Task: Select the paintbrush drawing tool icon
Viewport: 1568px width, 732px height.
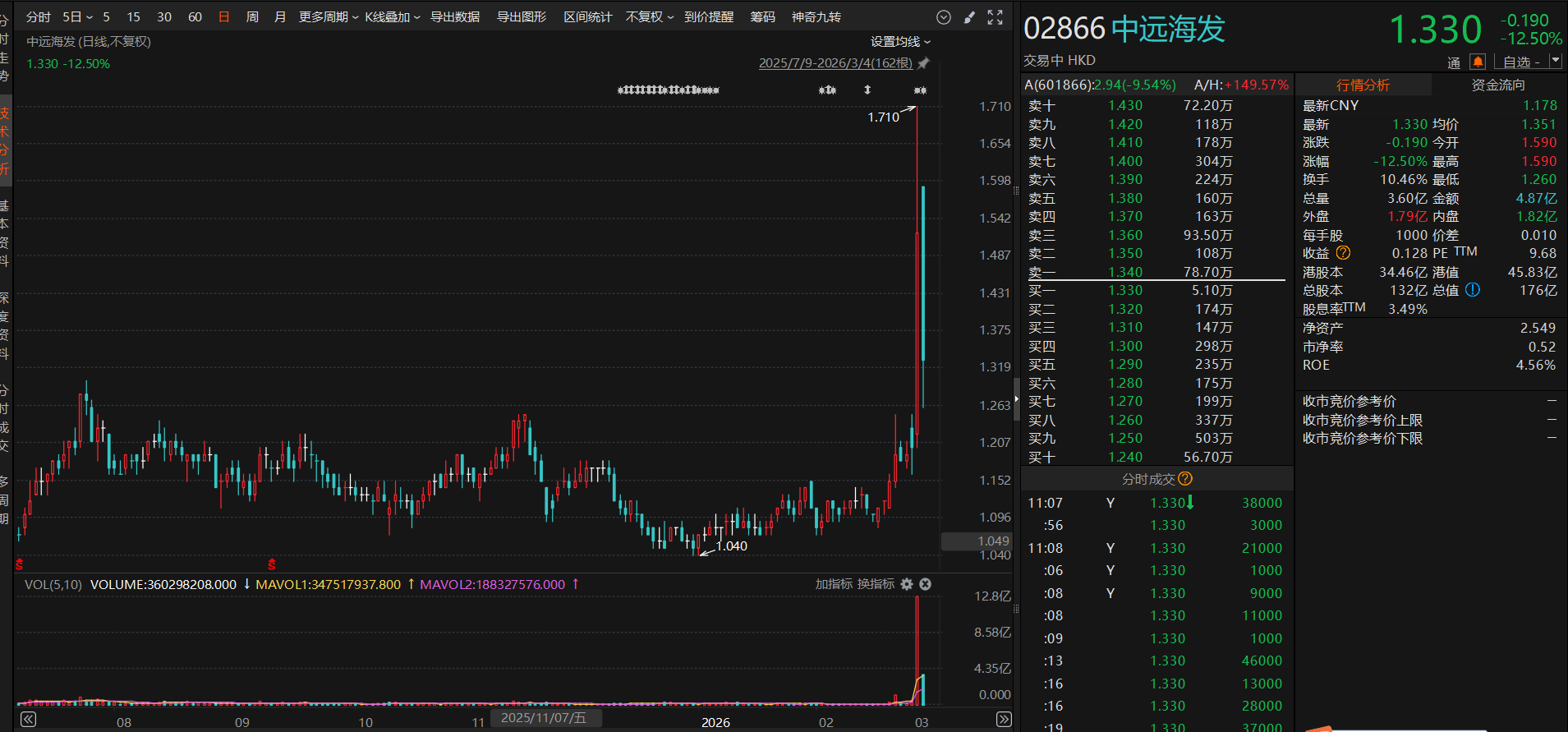Action: click(x=969, y=17)
